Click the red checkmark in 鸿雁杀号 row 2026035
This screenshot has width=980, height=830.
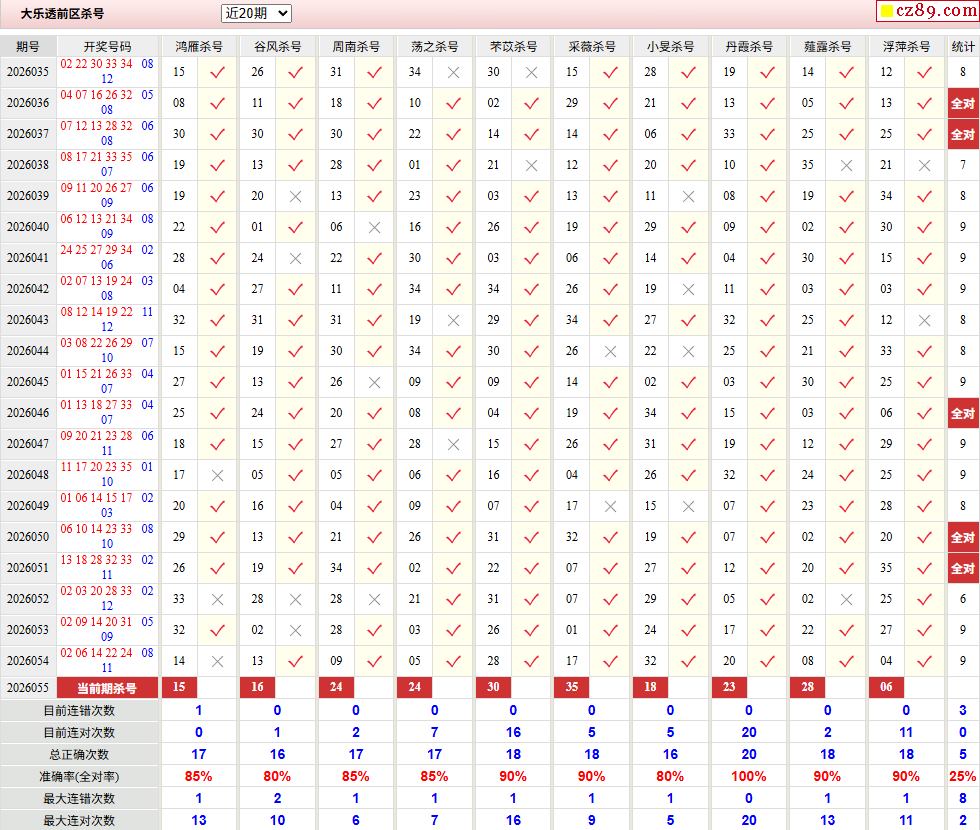click(x=218, y=72)
